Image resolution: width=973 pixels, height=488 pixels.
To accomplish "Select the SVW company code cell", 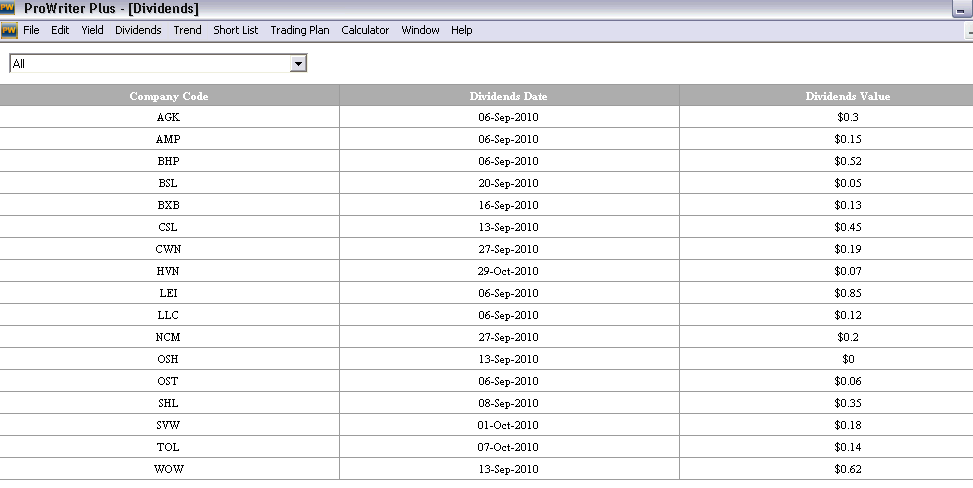I will [x=169, y=425].
